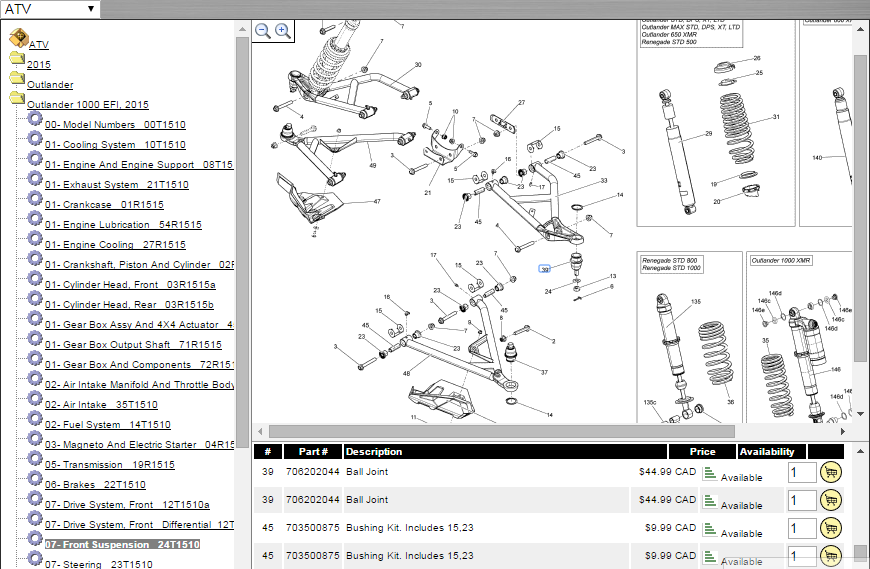The width and height of the screenshot is (870, 569).
Task: Open 07- Drive System, Front 12T1510a
Action: point(127,505)
